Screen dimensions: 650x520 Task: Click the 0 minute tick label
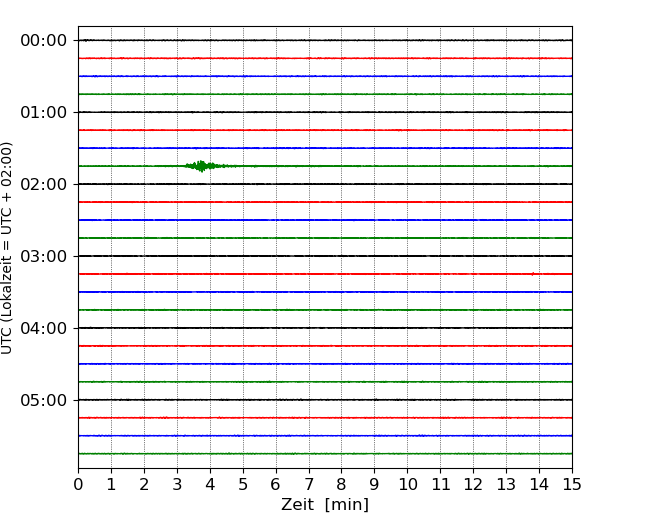[78, 485]
